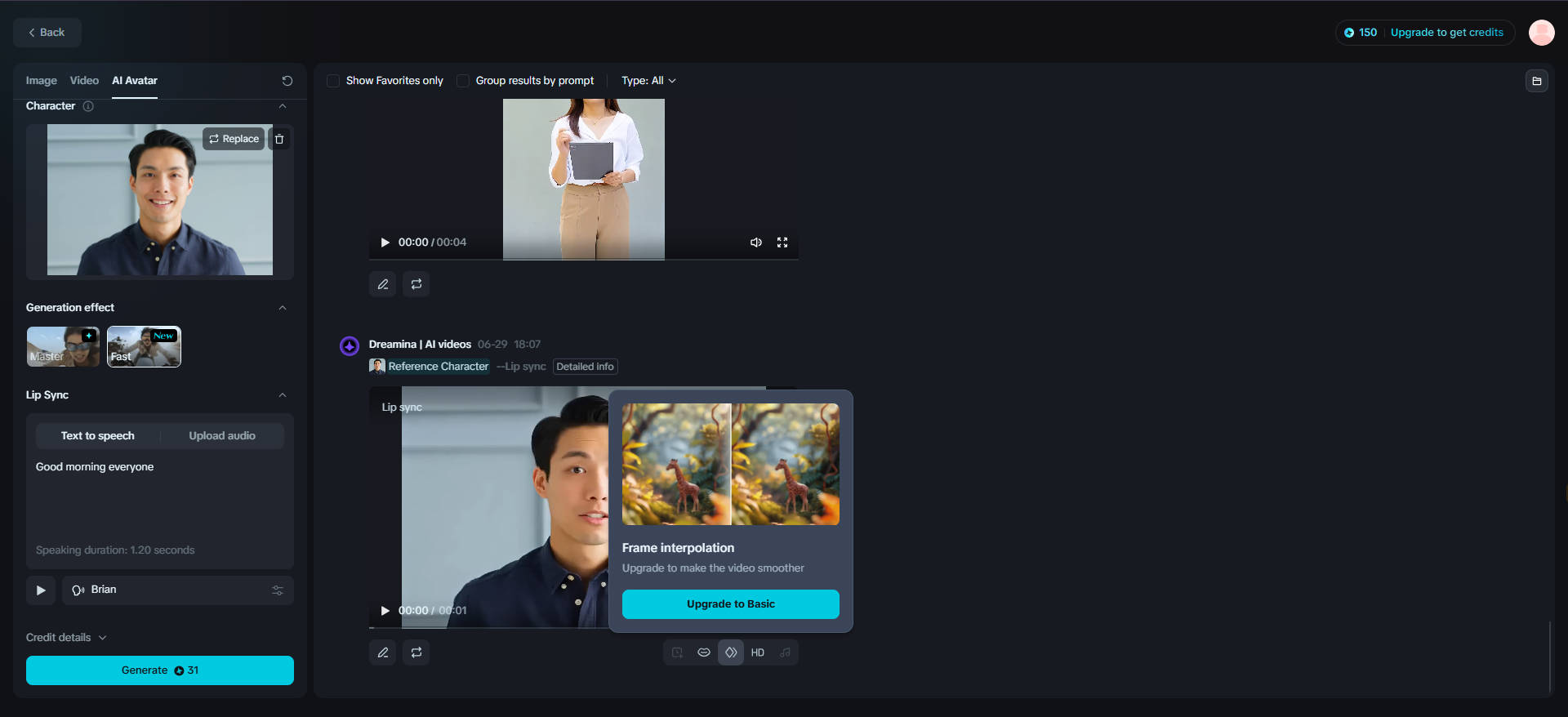Click the '06-29 18:07' timestamp
This screenshot has height=717, width=1568.
pyautogui.click(x=509, y=345)
